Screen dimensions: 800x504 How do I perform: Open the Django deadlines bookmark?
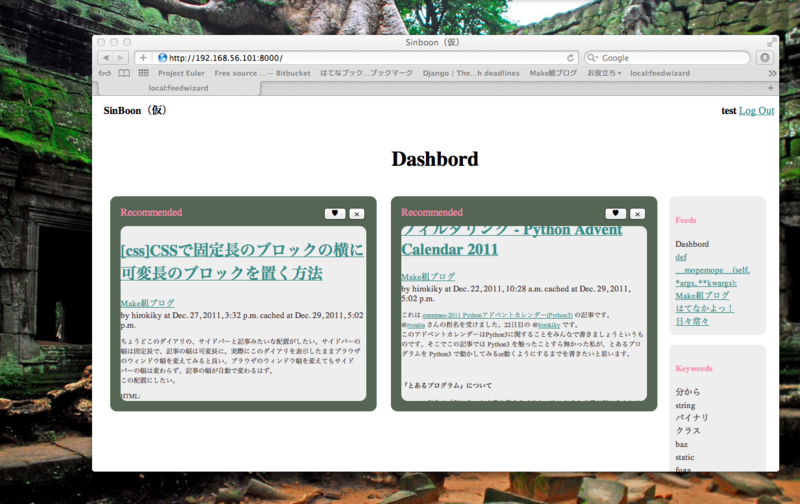pyautogui.click(x=471, y=73)
